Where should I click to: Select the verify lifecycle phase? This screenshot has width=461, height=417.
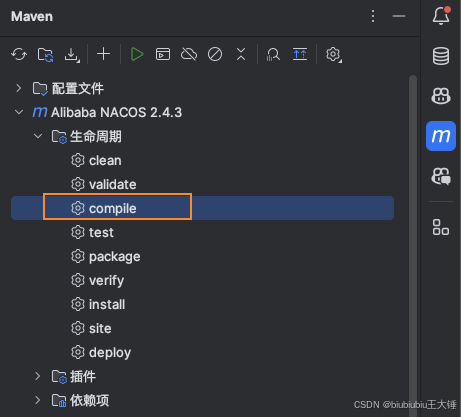click(x=107, y=280)
